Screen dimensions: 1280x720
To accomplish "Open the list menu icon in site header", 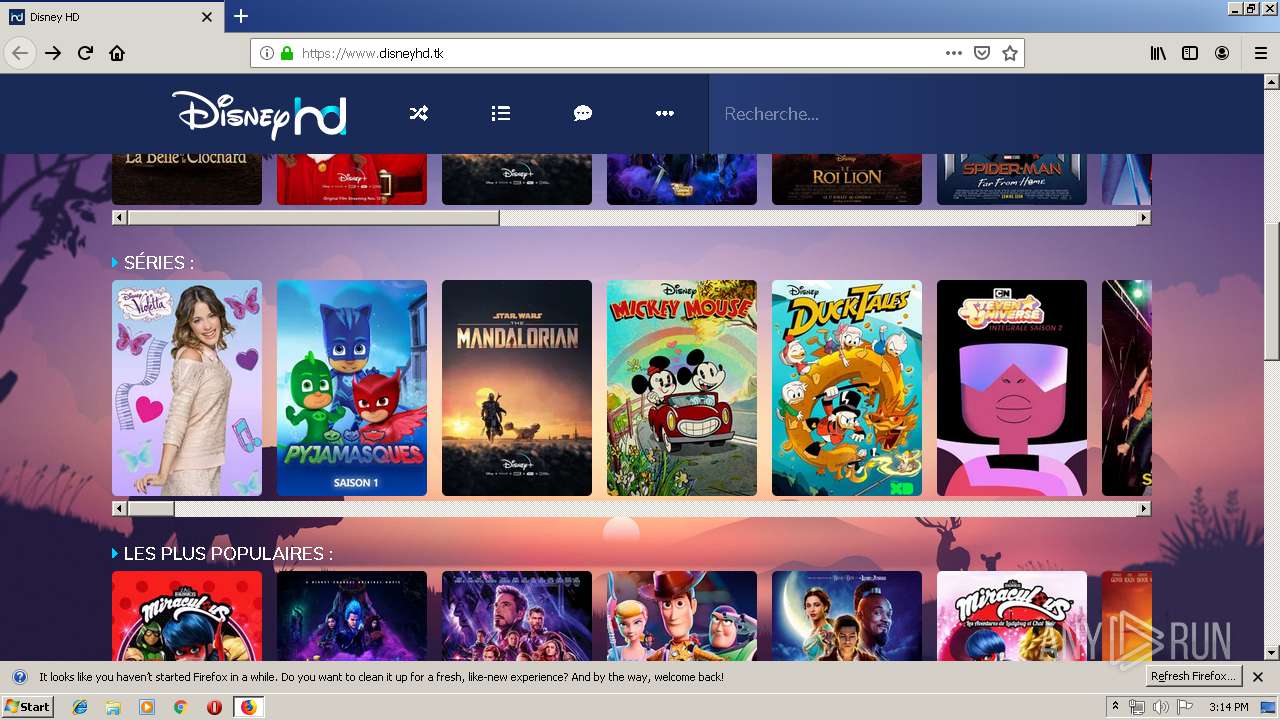I will [x=501, y=114].
